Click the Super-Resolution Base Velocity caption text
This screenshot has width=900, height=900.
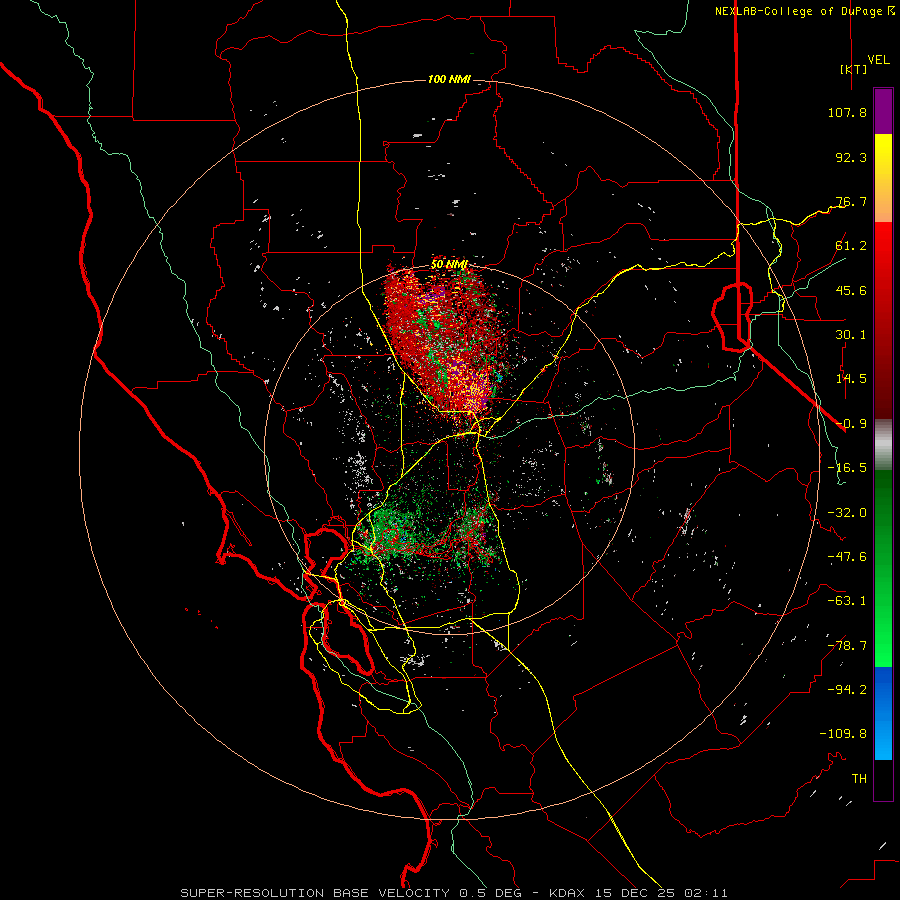[453, 893]
